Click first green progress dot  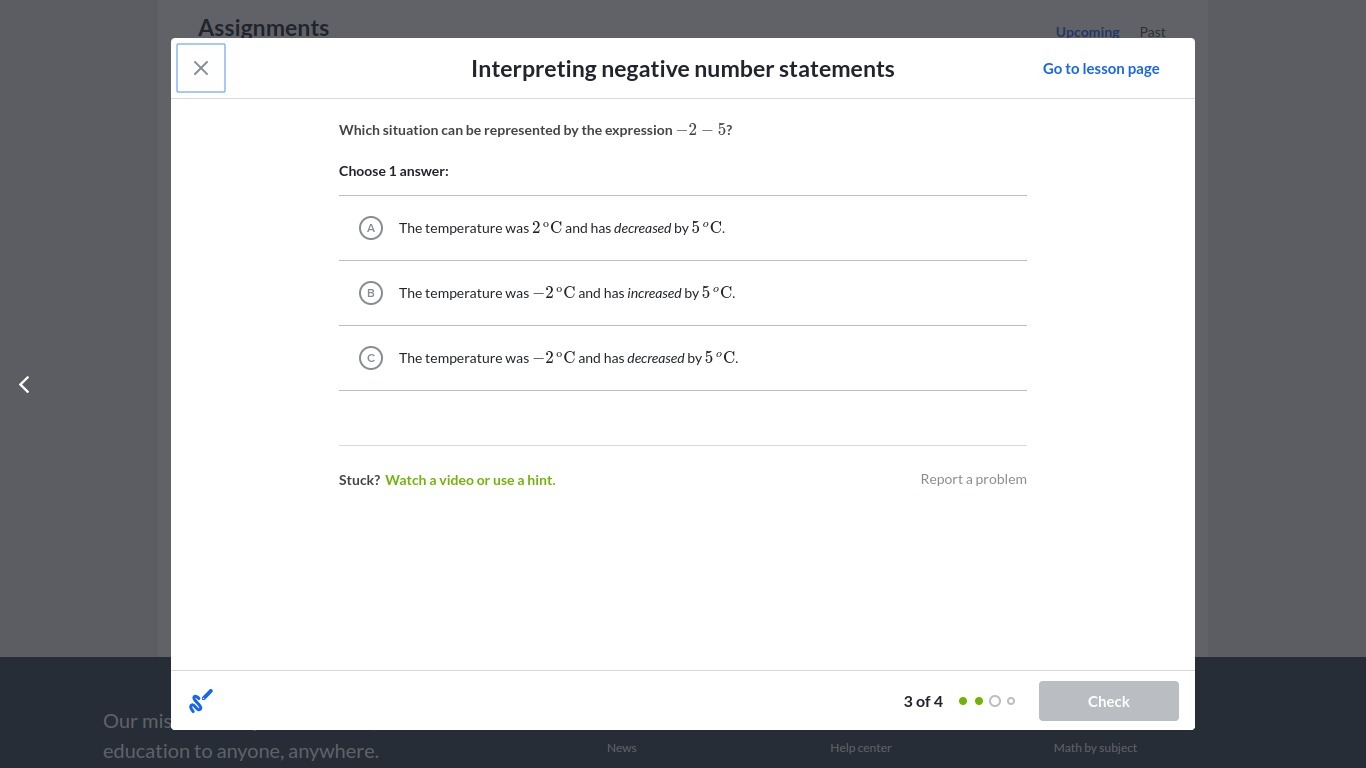click(963, 701)
